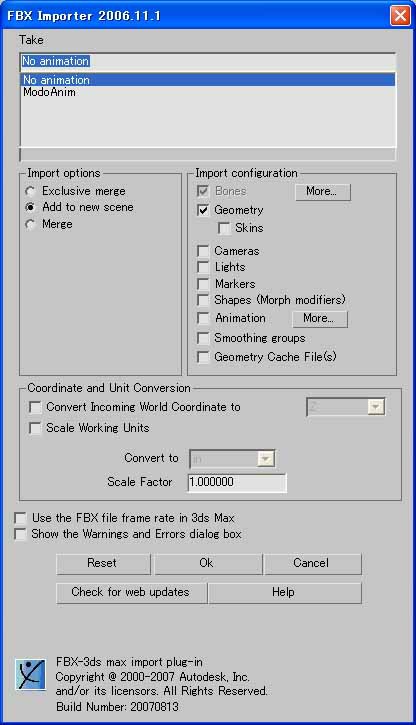The width and height of the screenshot is (416, 725).
Task: Enable the Skins checkbox
Action: 224,228
